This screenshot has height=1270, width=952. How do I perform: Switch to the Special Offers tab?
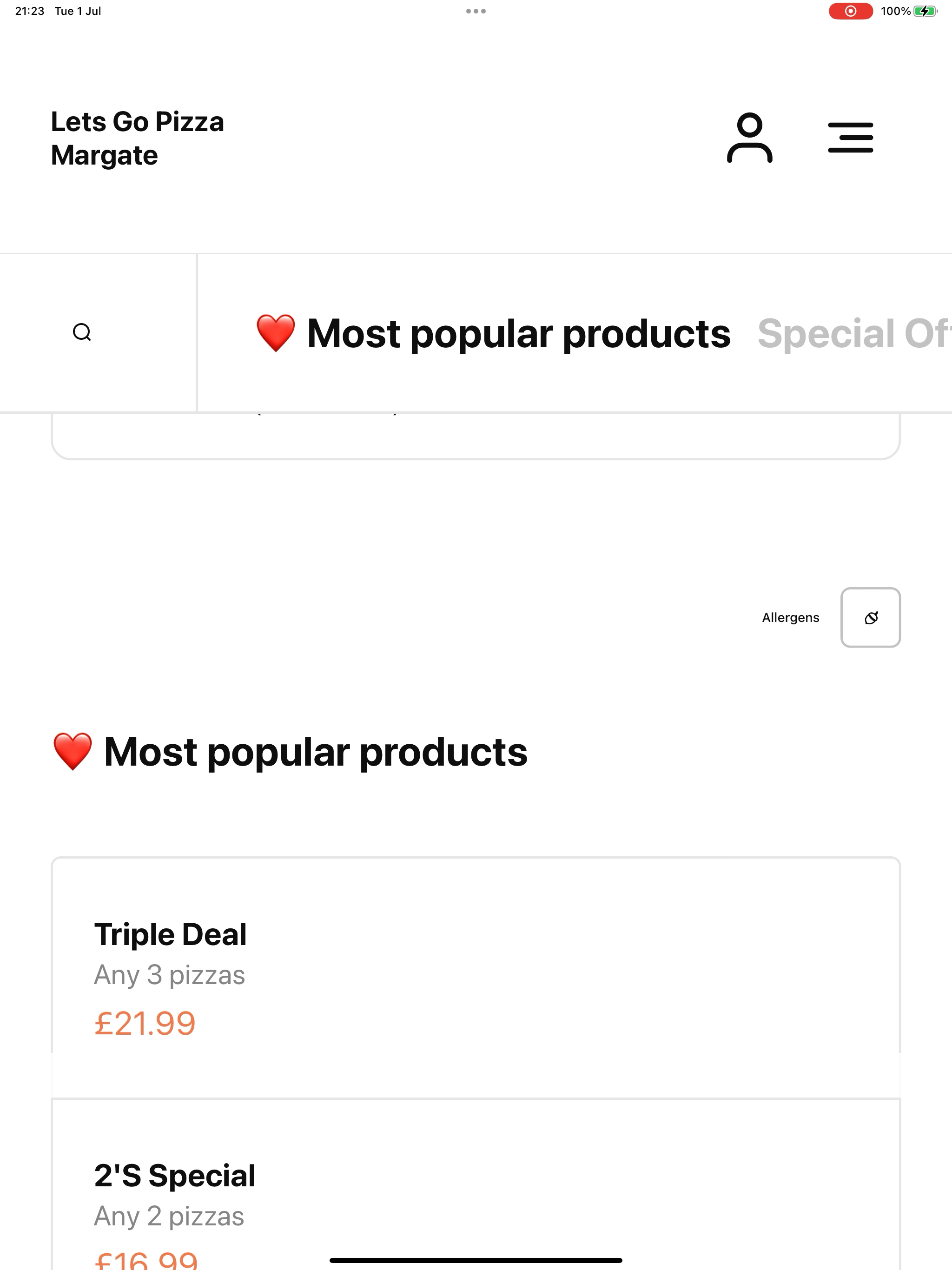(854, 334)
